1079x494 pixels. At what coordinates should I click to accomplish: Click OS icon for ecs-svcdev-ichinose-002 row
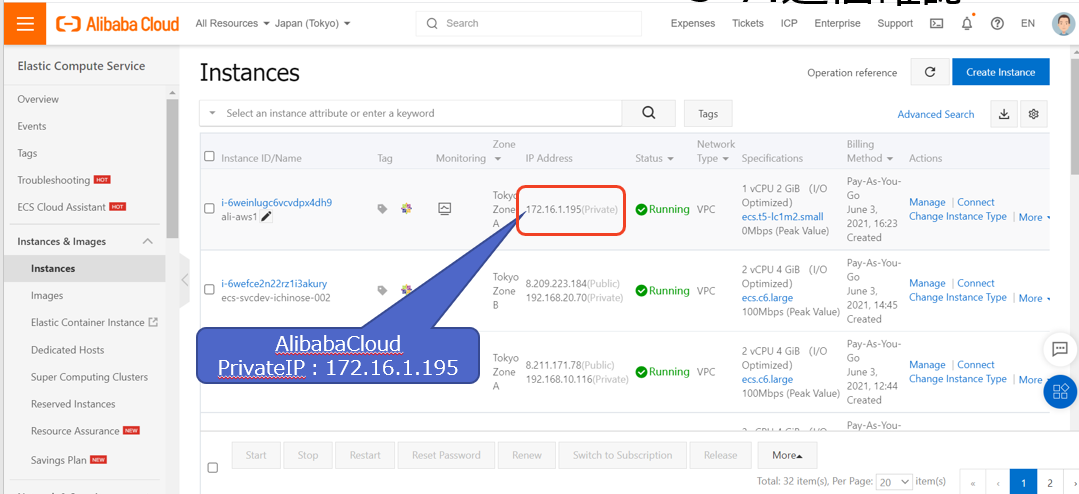pyautogui.click(x=407, y=290)
